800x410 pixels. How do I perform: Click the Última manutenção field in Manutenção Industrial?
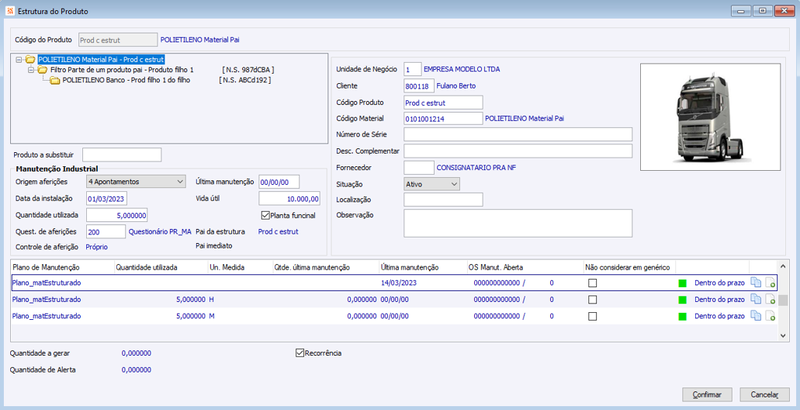(279, 182)
